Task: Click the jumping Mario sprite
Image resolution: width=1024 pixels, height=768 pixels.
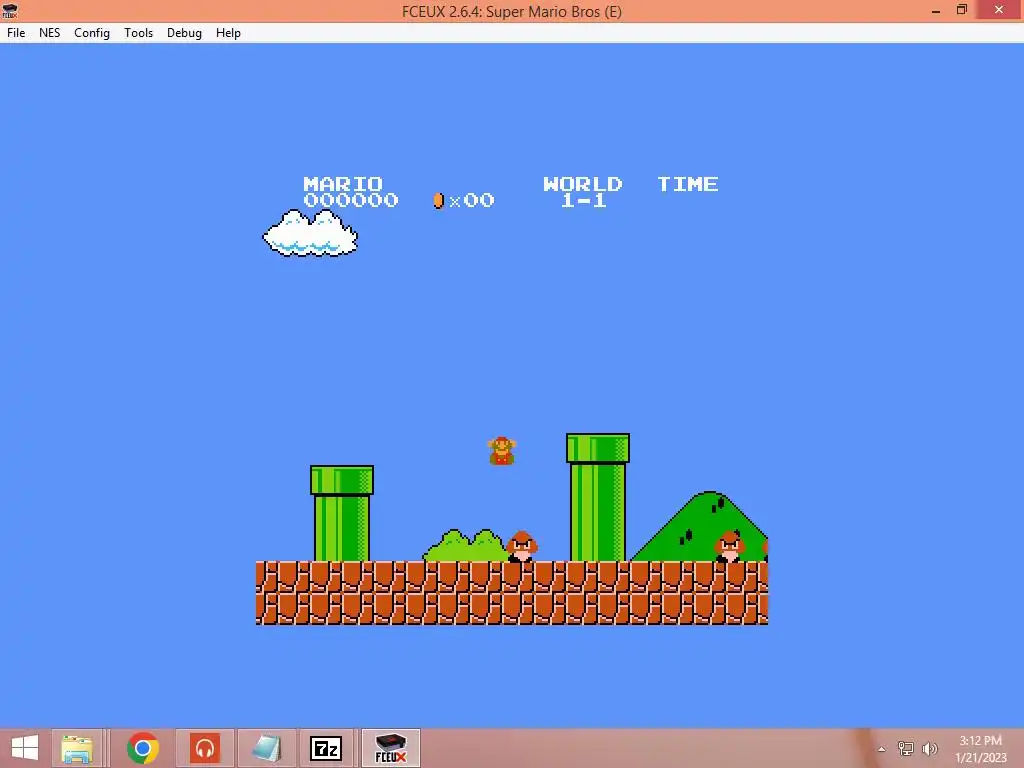Action: click(x=502, y=451)
